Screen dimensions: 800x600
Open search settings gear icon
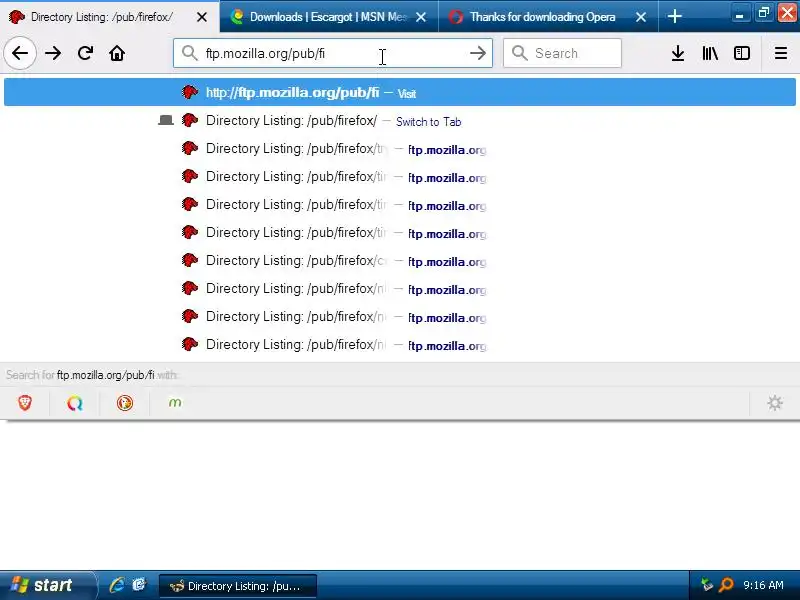(x=775, y=403)
